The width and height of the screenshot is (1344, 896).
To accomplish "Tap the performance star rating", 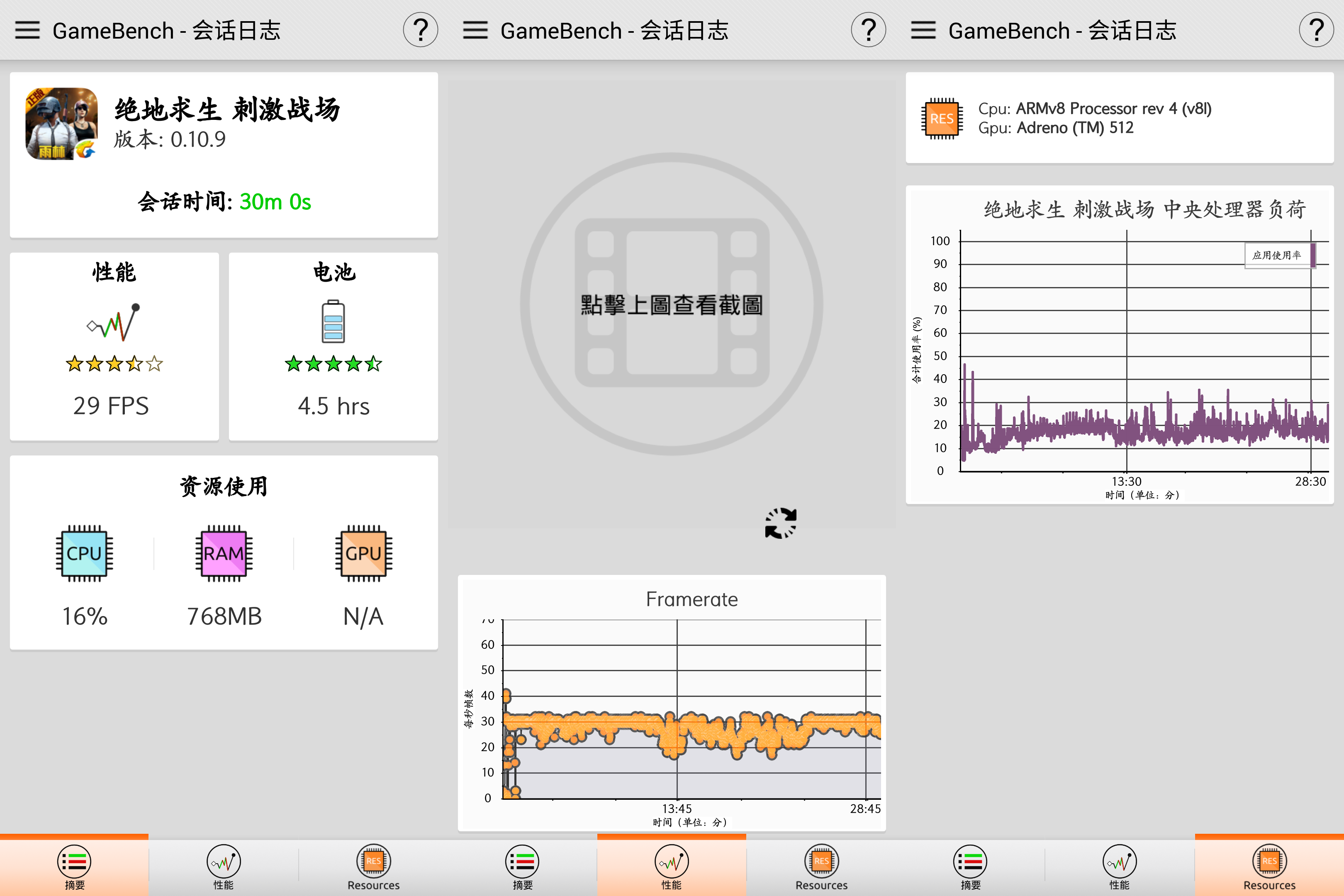I will [114, 363].
